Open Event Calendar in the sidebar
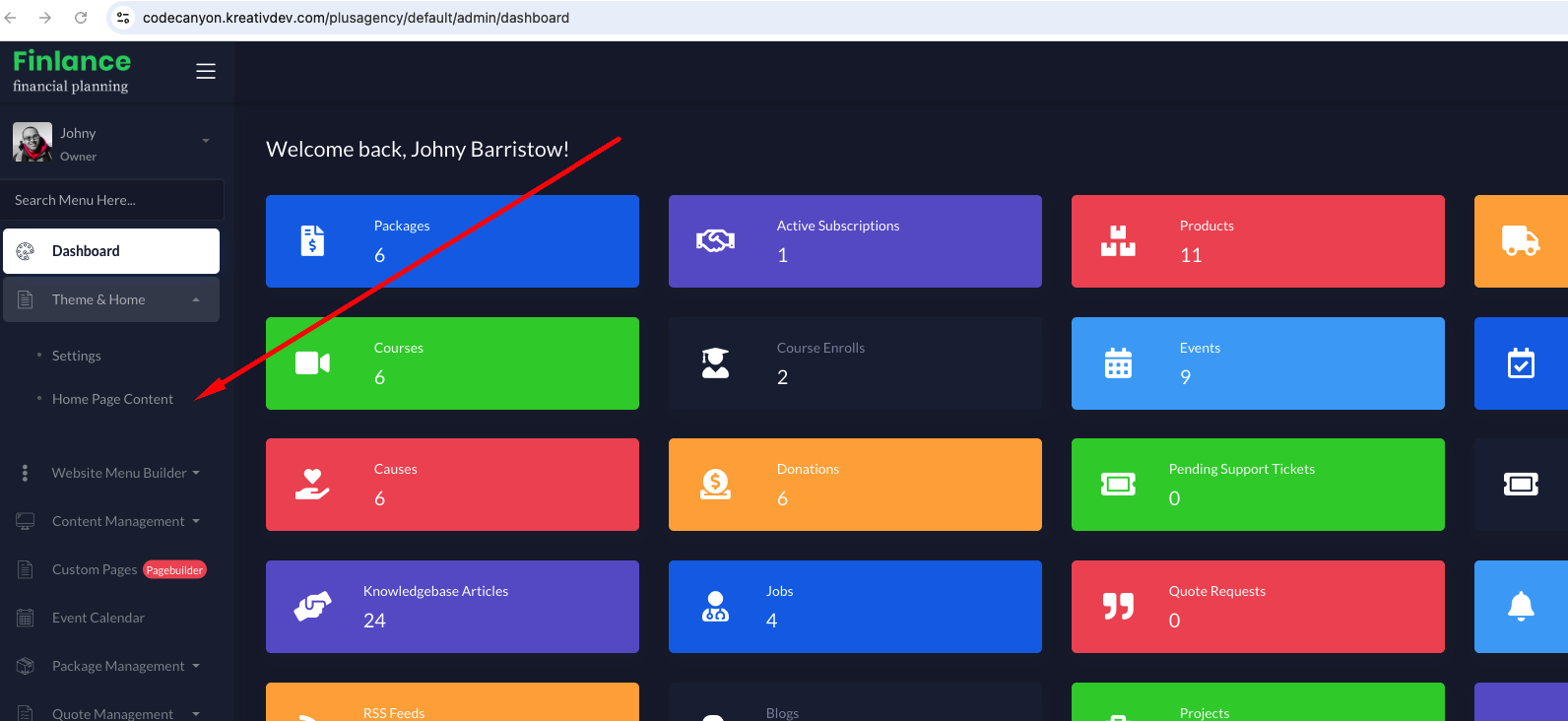This screenshot has height=721, width=1568. 98,618
